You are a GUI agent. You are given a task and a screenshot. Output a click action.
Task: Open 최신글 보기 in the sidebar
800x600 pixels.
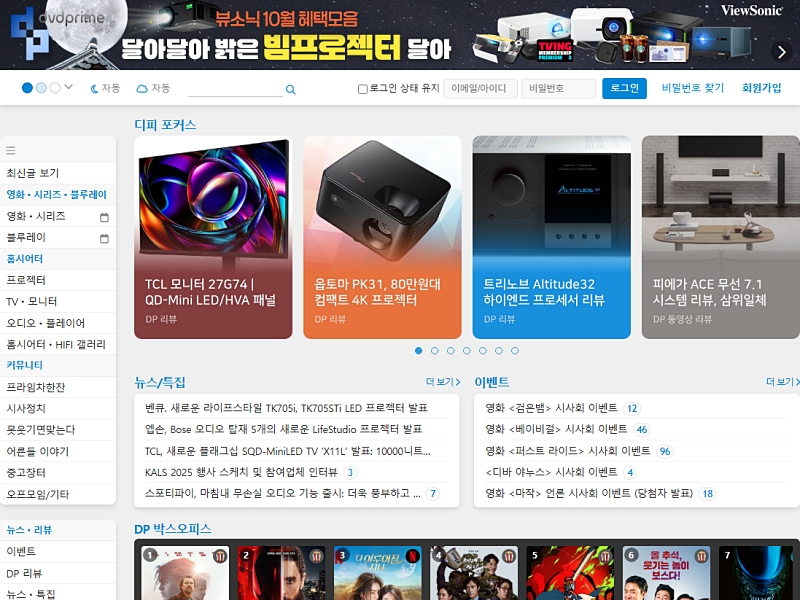33,173
